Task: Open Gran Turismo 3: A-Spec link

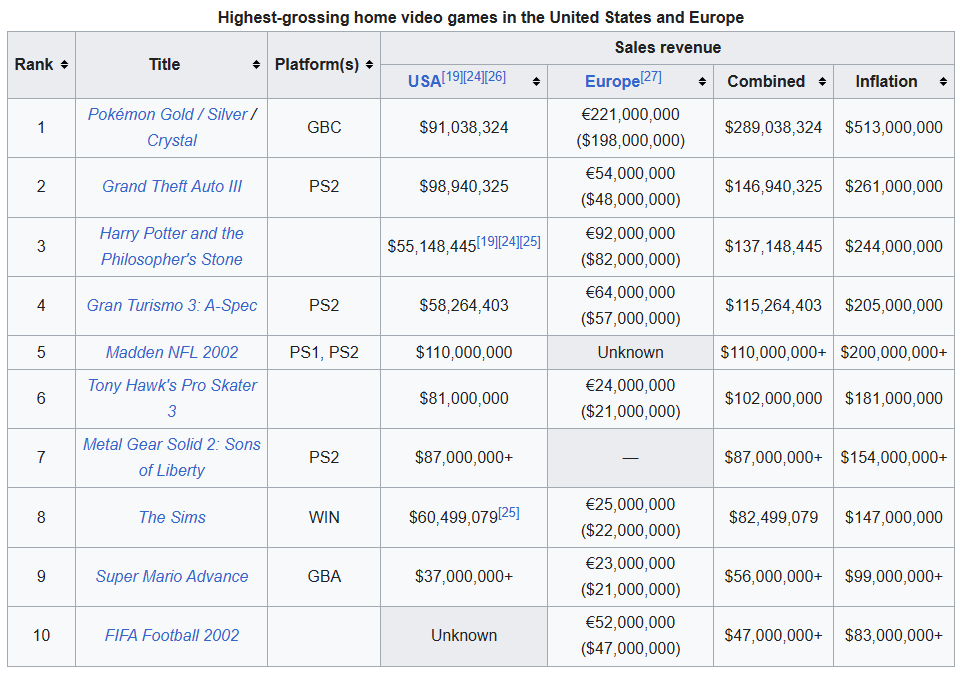Action: coord(172,306)
